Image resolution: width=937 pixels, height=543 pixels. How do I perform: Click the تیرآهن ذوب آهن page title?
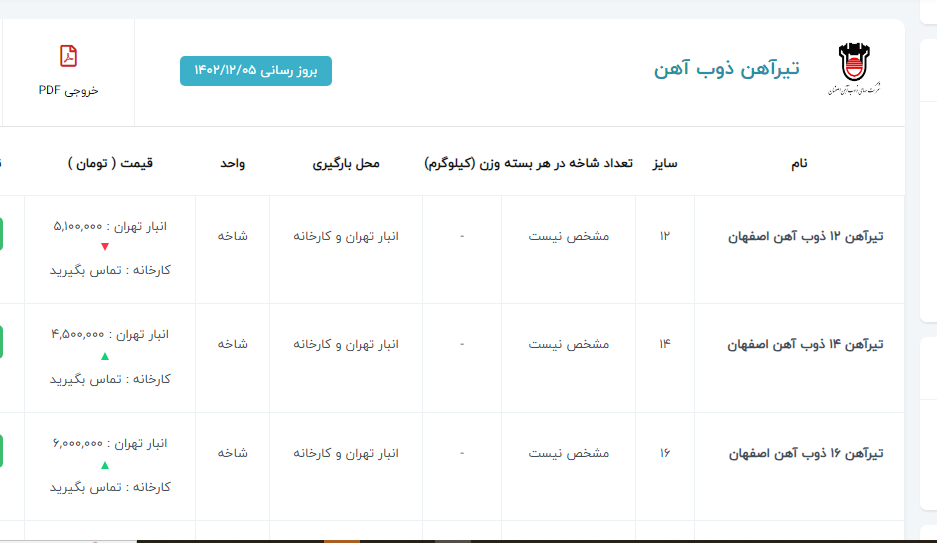coord(727,69)
